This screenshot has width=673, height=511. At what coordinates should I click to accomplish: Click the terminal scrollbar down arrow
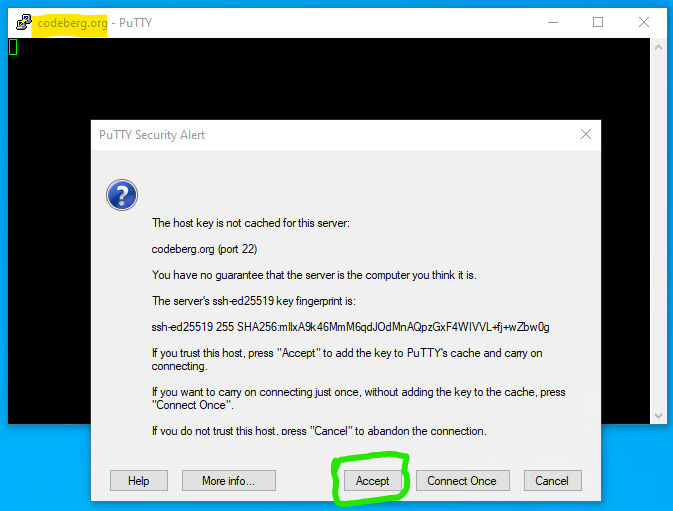tap(658, 415)
